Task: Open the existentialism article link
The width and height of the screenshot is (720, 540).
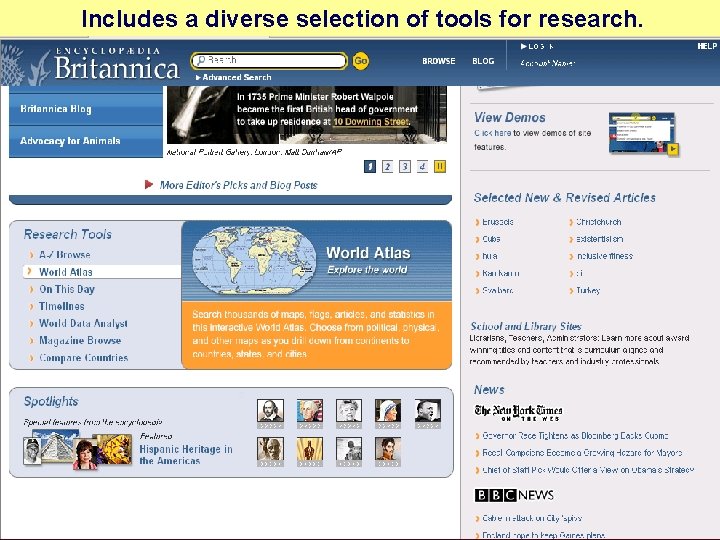Action: tap(600, 239)
